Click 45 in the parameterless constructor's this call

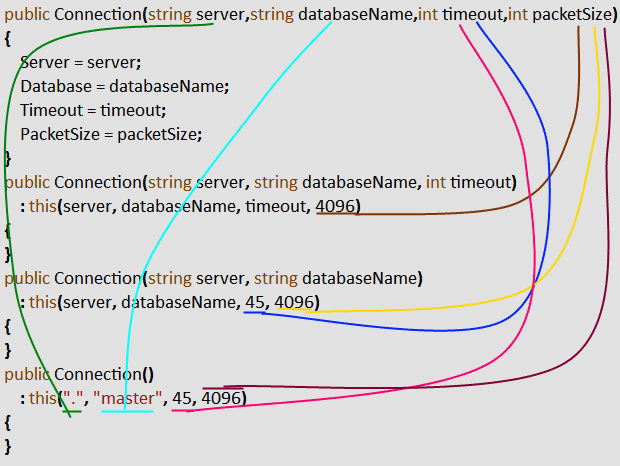182,399
